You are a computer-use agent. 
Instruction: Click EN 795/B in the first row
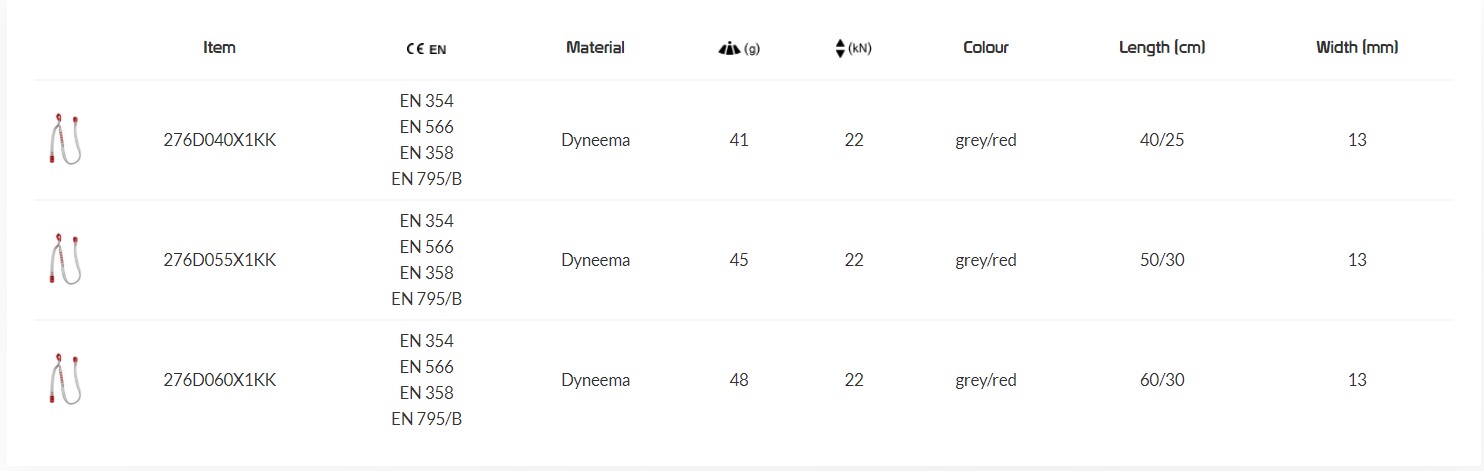point(426,179)
